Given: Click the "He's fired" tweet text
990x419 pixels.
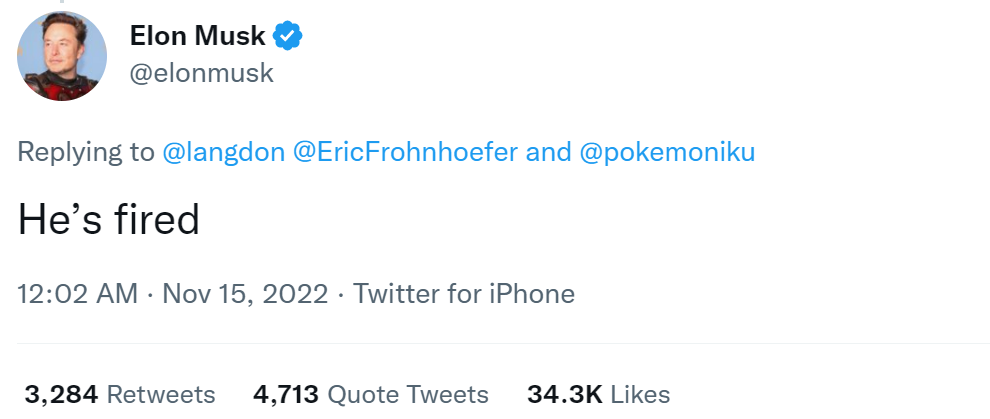Looking at the screenshot, I should coord(109,220).
